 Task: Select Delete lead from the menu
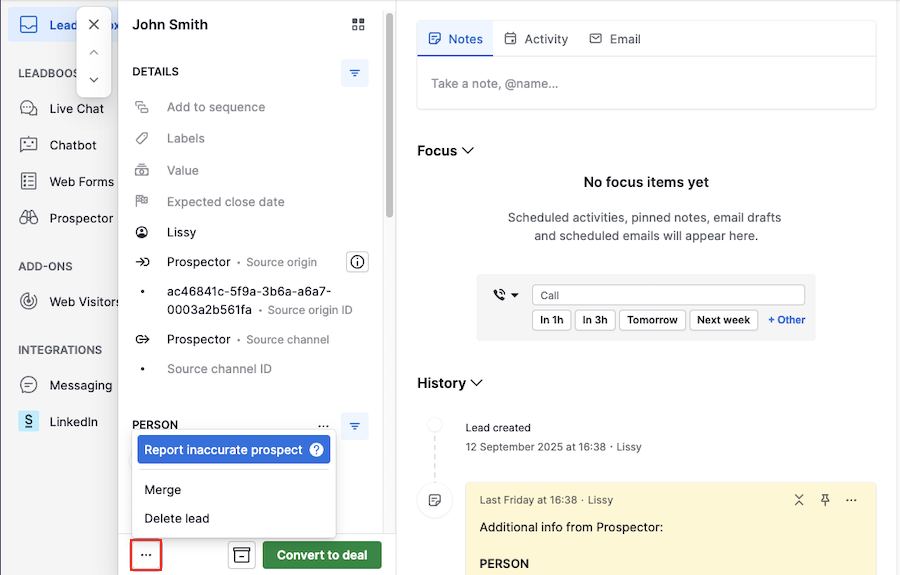(177, 518)
